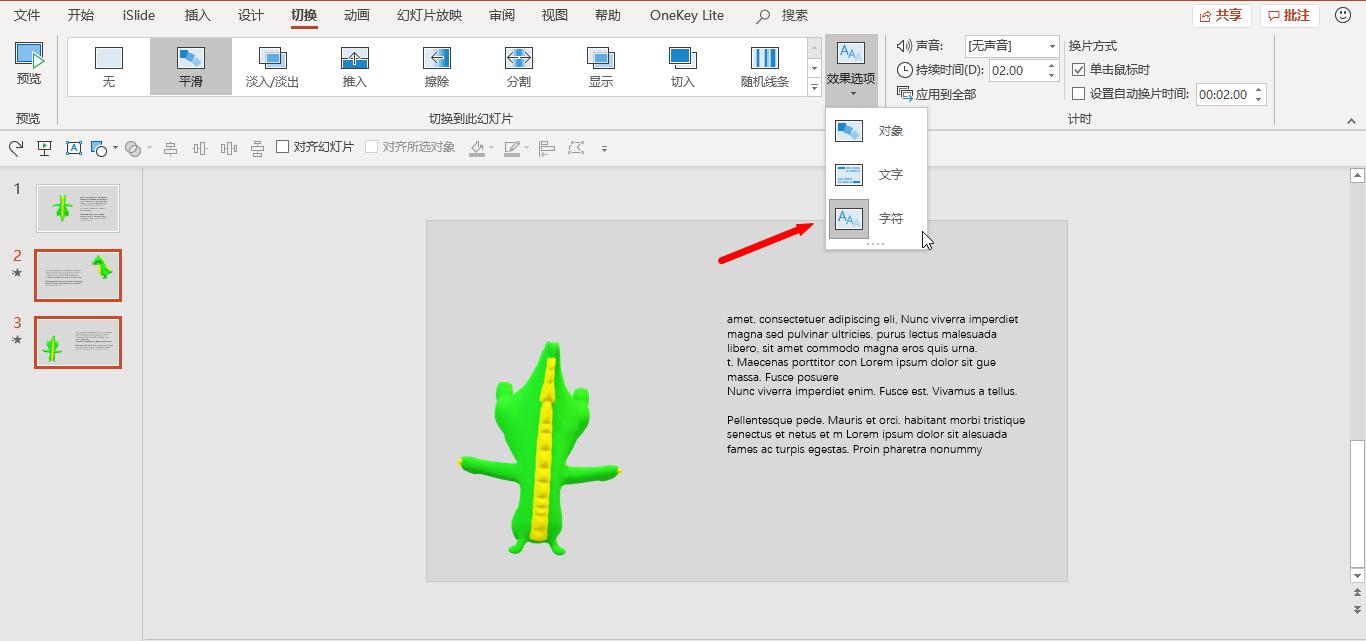The height and width of the screenshot is (641, 1366).
Task: Click the 共享 (Share) button
Action: pos(1221,15)
